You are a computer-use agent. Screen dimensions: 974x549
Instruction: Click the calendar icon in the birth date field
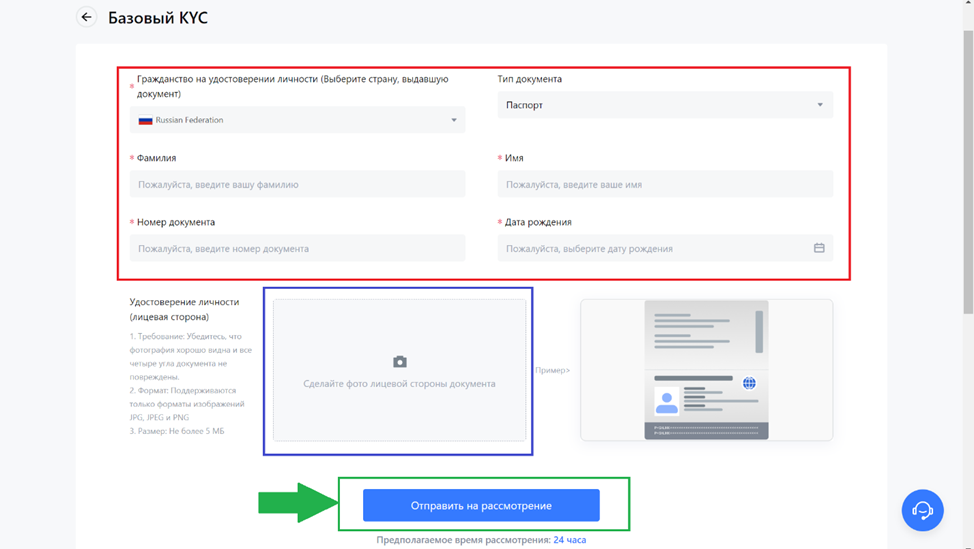(x=819, y=248)
